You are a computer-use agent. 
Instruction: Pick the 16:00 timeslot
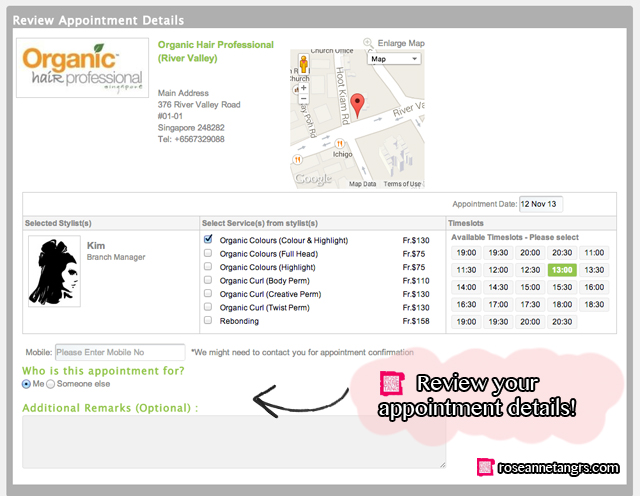click(x=594, y=287)
